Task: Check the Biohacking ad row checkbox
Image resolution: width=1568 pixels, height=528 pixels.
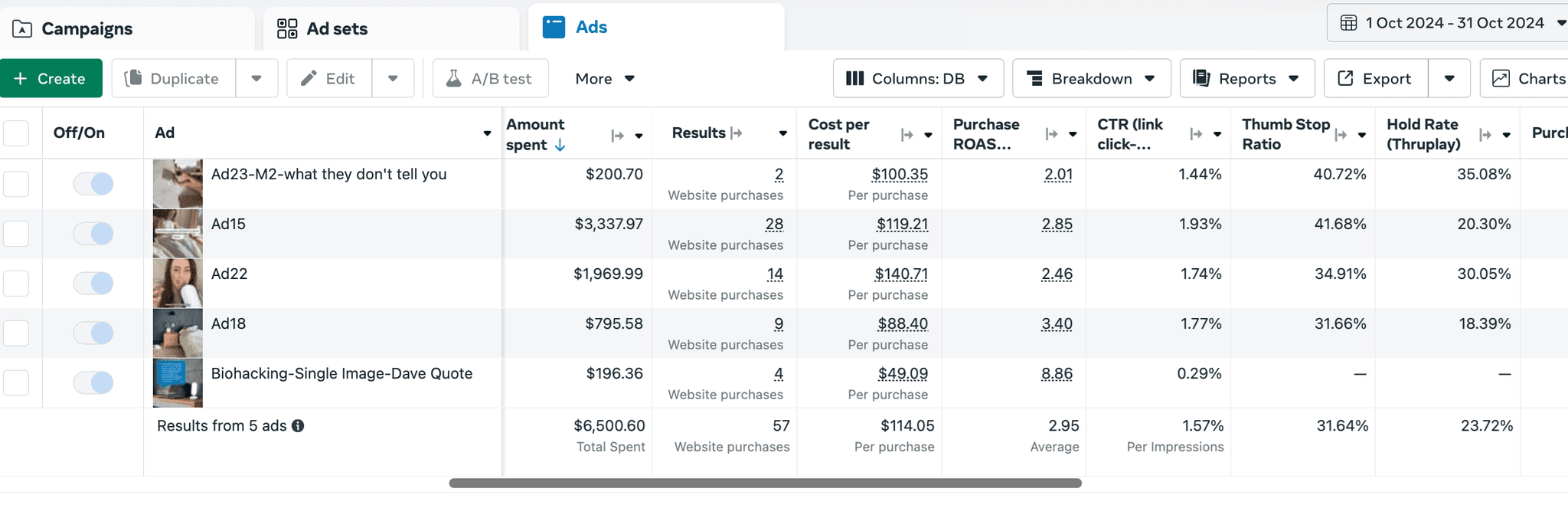Action: [16, 382]
